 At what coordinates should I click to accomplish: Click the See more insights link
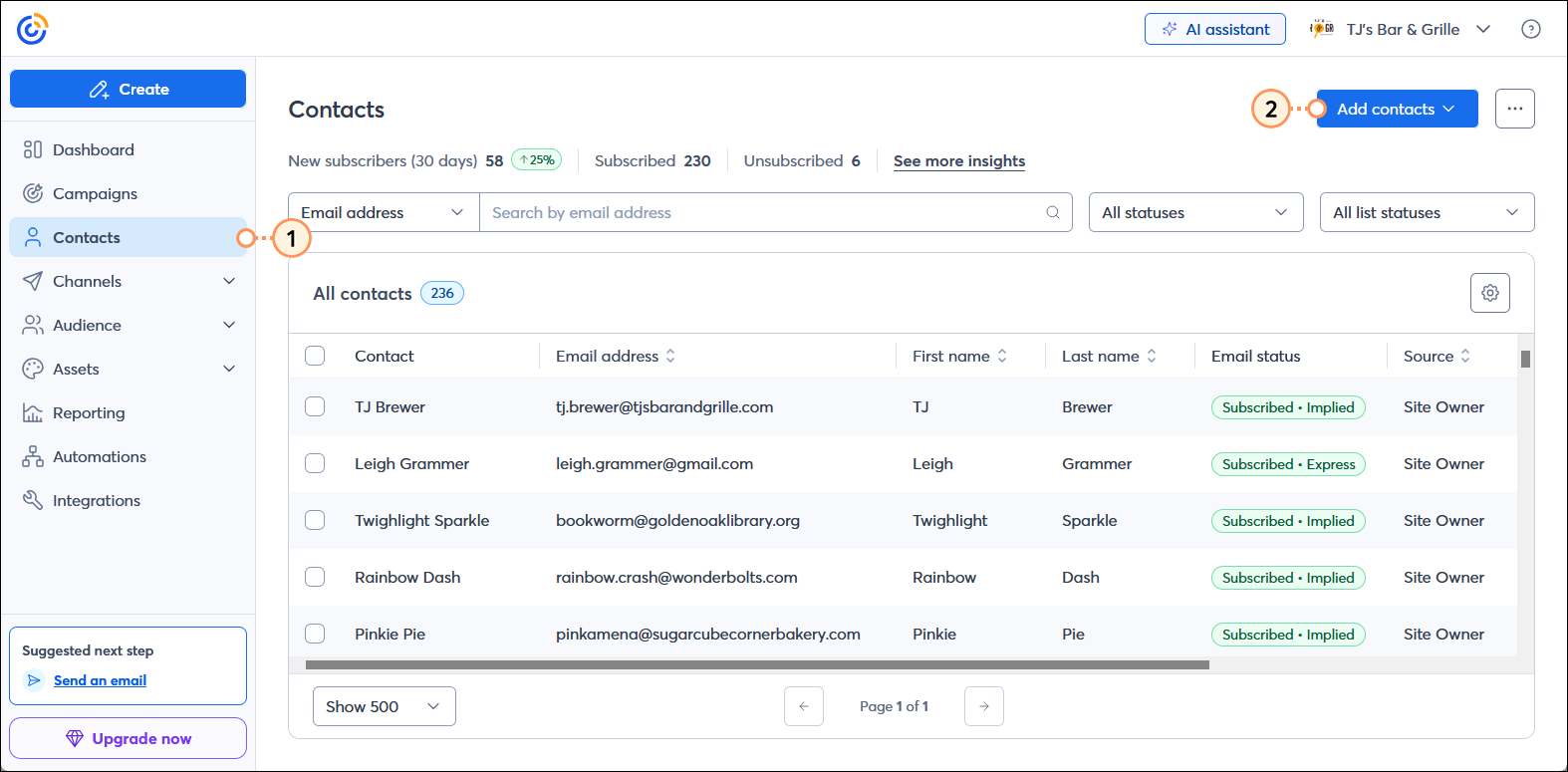tap(958, 161)
